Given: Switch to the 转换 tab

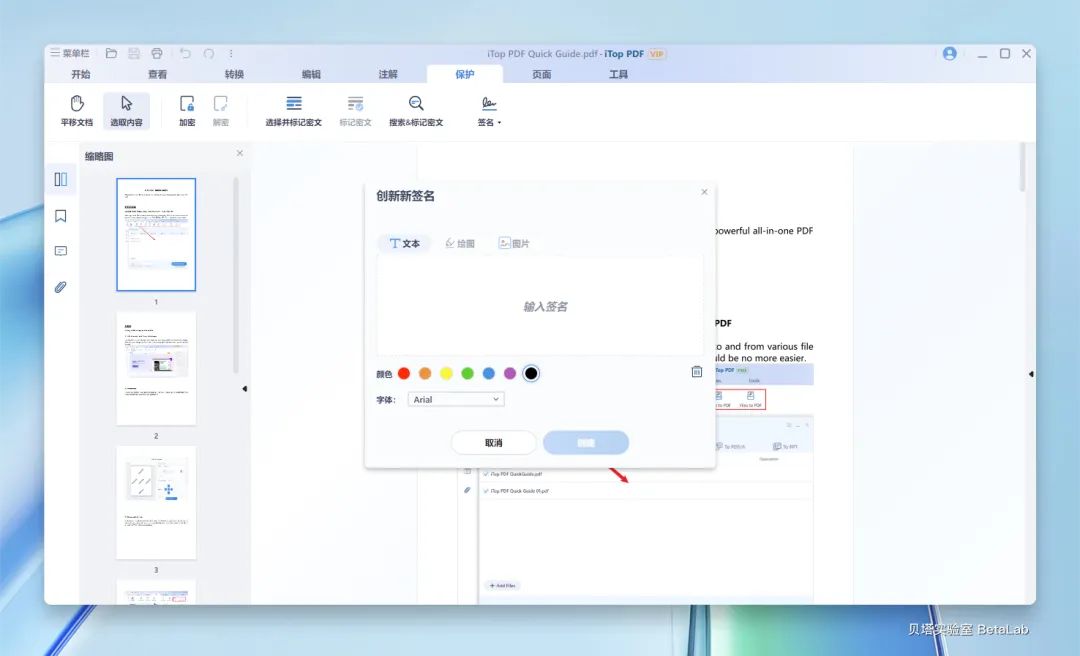Looking at the screenshot, I should click(x=234, y=74).
